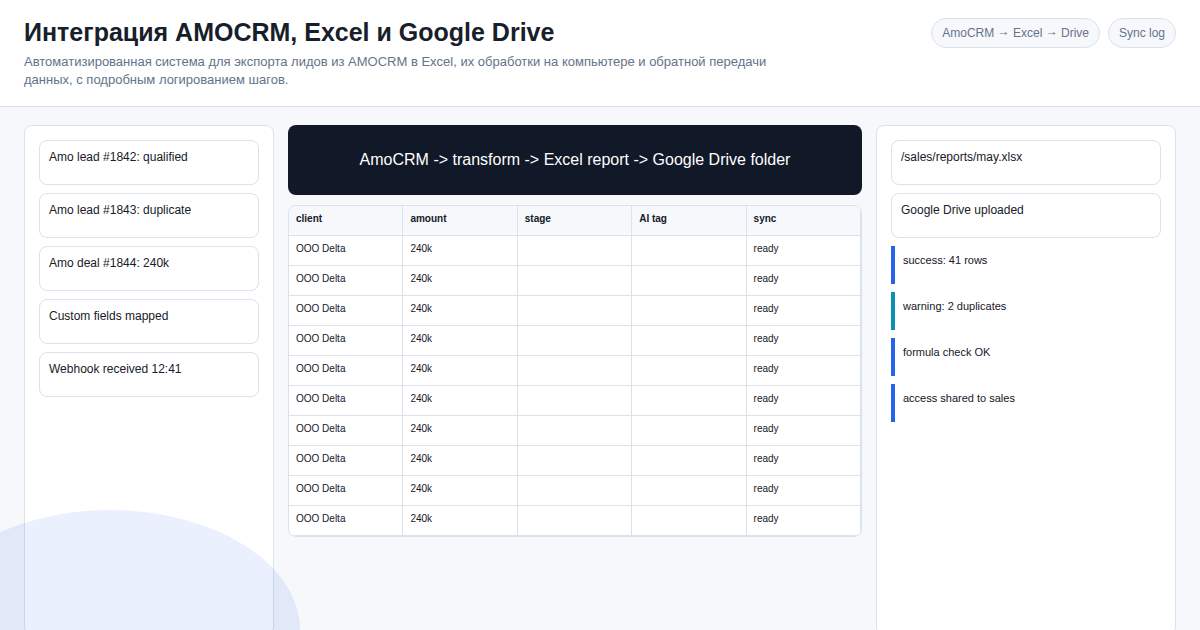Screen dimensions: 1200x630
Task: Open the Amo deal #1844: 240k card
Action: [x=149, y=268]
